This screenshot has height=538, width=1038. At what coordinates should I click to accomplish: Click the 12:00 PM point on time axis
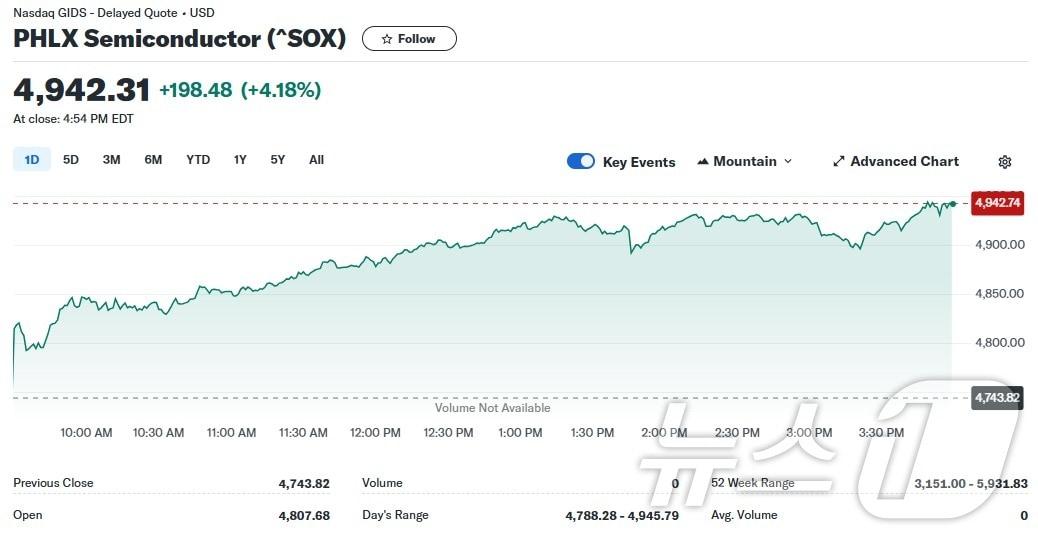point(376,433)
